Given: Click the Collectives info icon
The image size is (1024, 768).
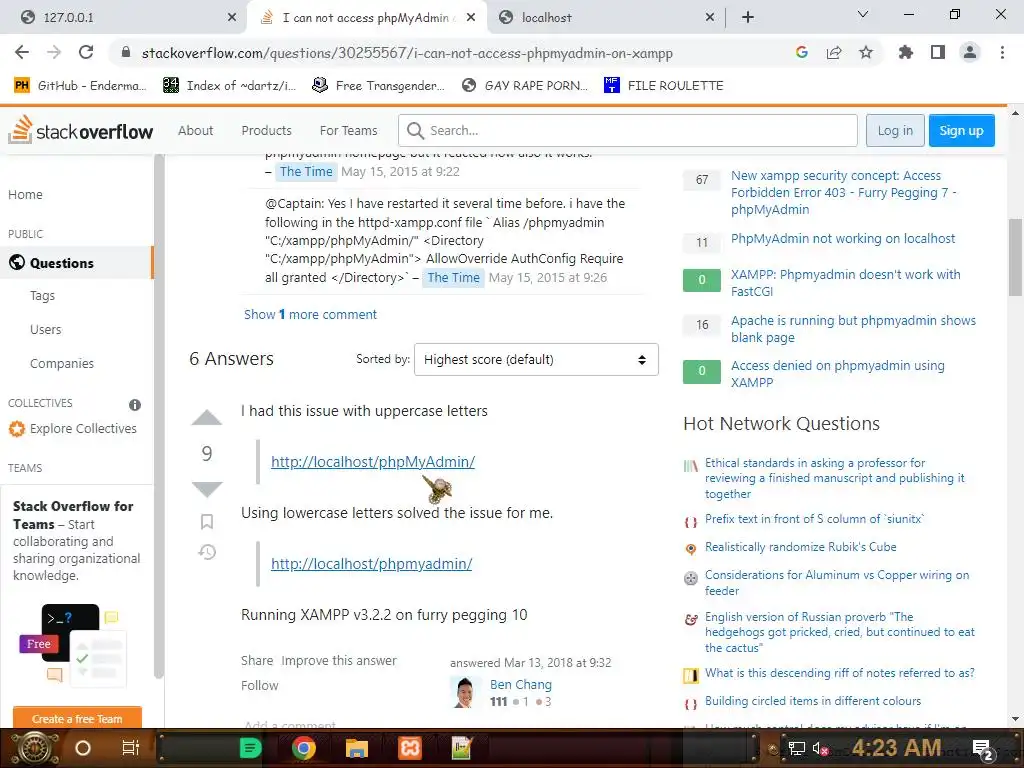Looking at the screenshot, I should [x=135, y=405].
